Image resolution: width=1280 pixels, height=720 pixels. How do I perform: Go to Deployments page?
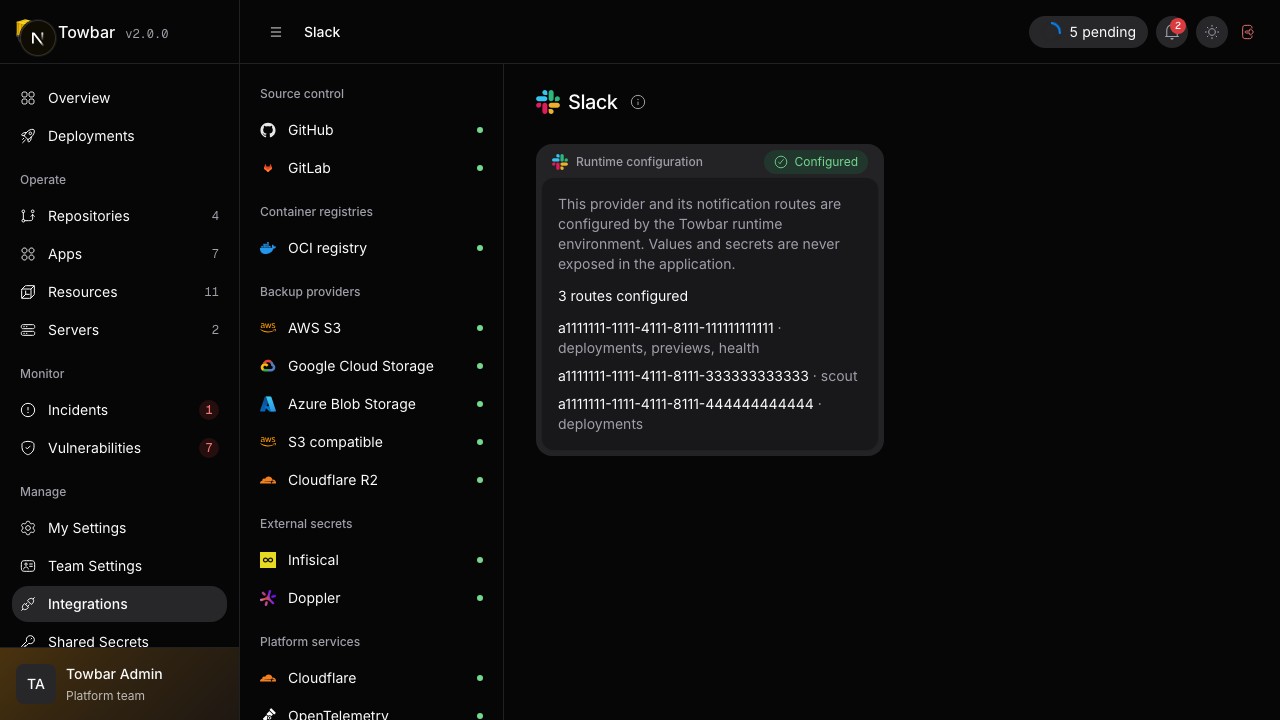(x=119, y=136)
